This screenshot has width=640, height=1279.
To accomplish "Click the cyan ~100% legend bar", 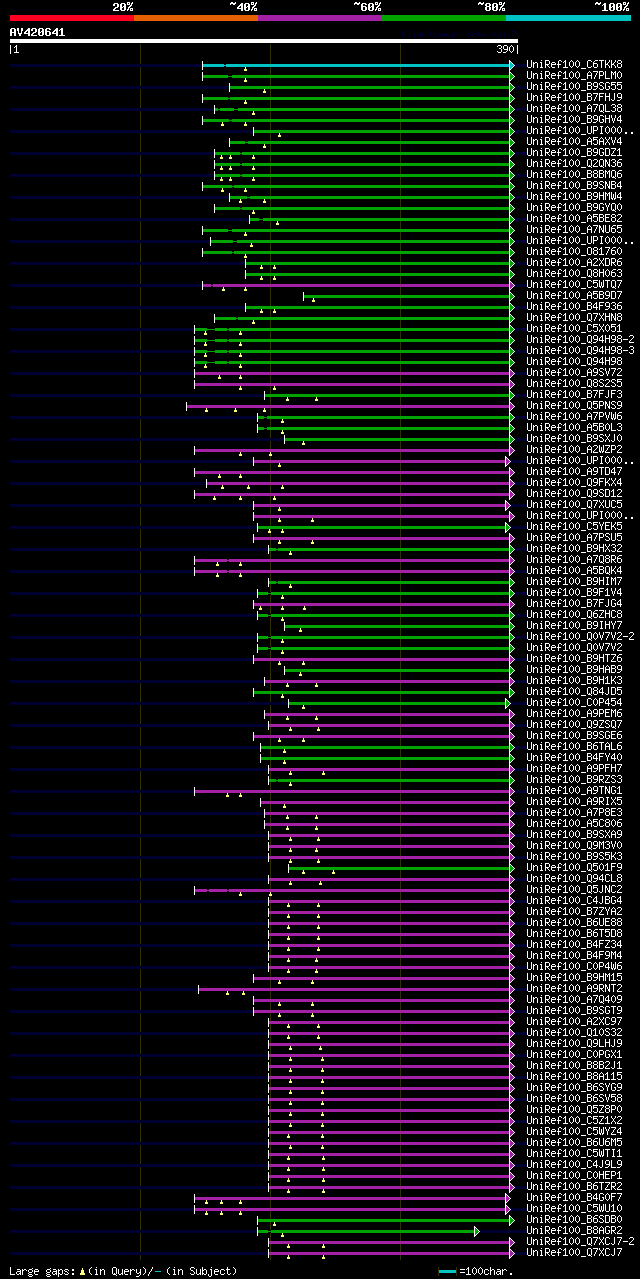I will 568,17.
